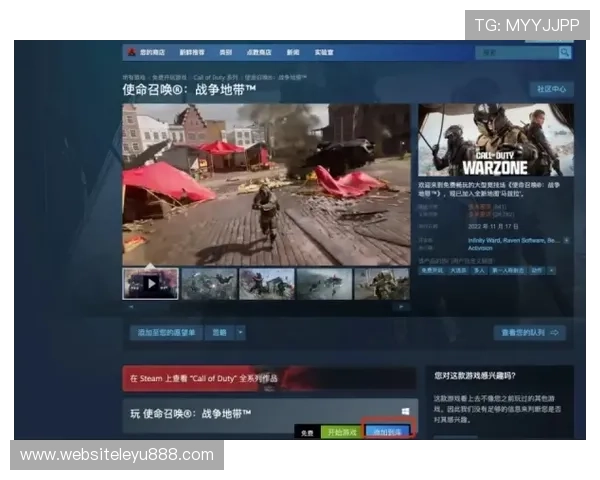The height and width of the screenshot is (480, 600).
Task: Open the dropdown arrow next to 忽略
Action: [x=241, y=332]
